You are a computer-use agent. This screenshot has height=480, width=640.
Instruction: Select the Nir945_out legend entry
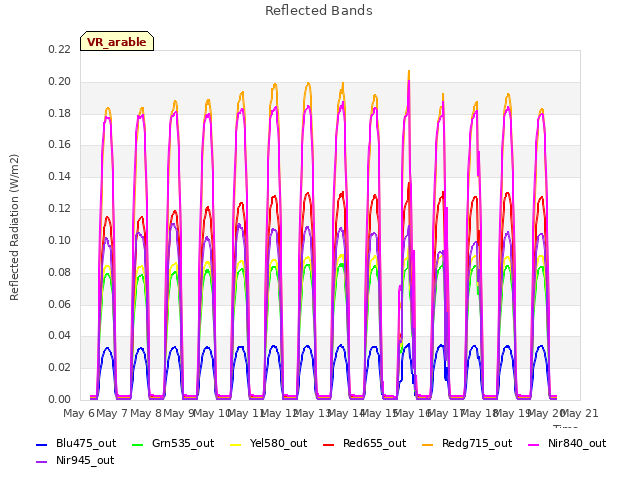click(x=75, y=460)
